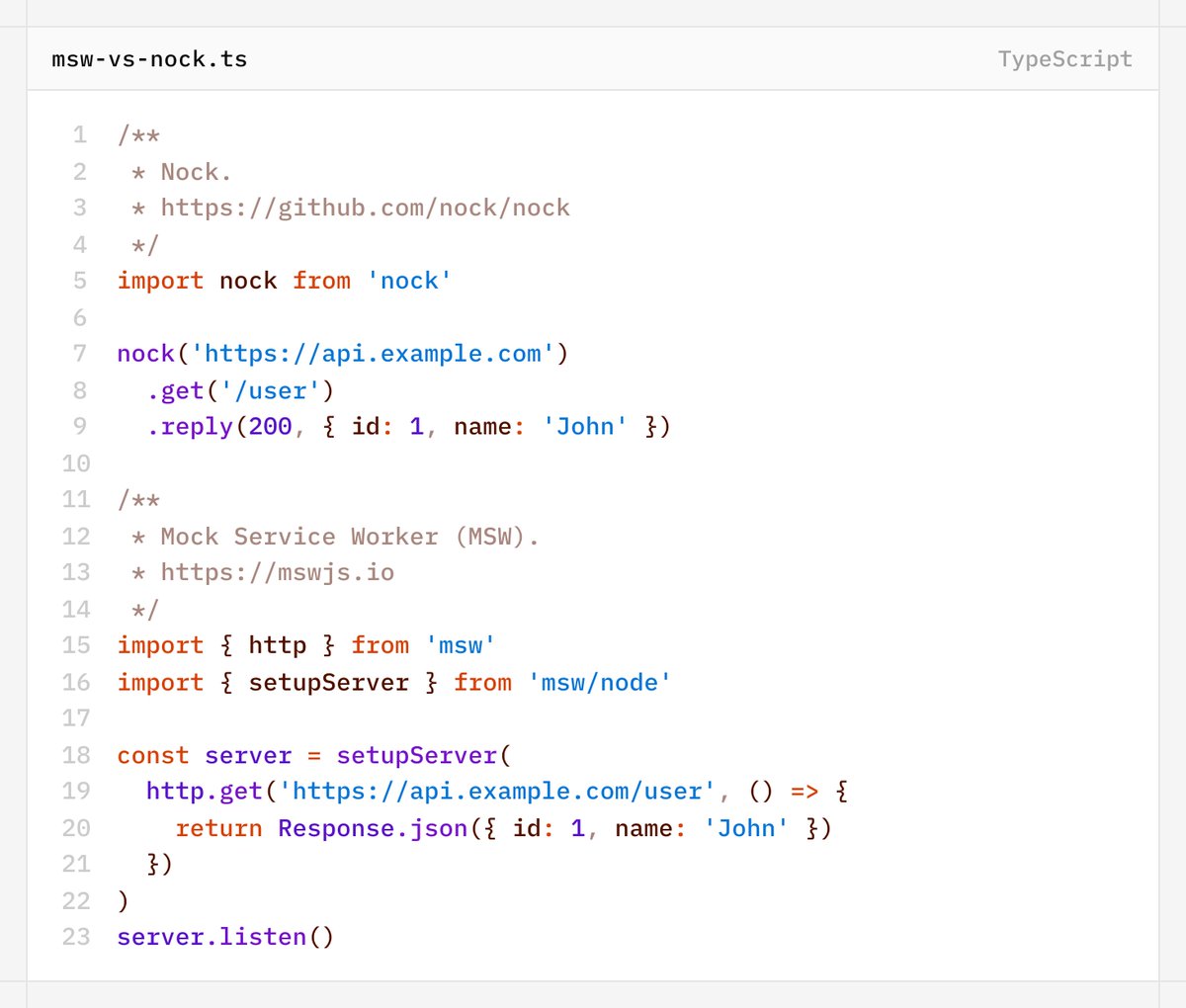
Task: Click the 'msw/node' string on line 16
Action: (600, 683)
